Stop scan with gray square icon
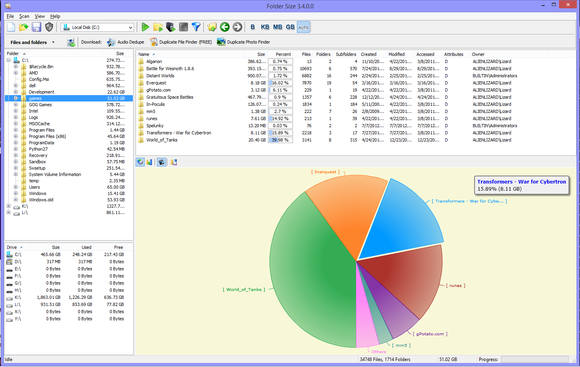 click(x=183, y=27)
